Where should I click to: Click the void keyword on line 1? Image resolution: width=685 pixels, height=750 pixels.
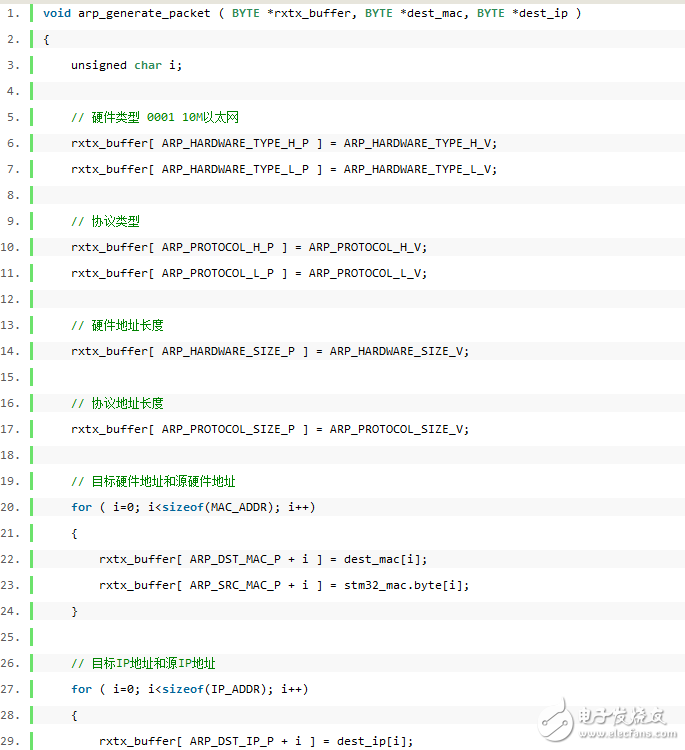tap(57, 13)
